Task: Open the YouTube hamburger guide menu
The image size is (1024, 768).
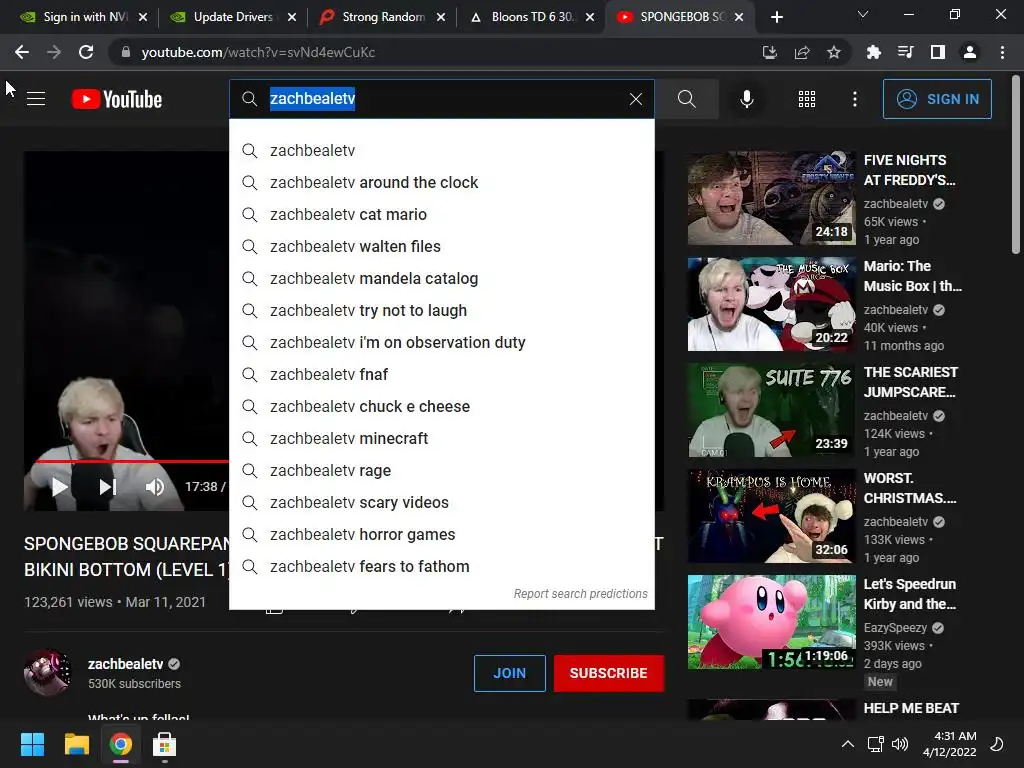Action: [x=36, y=99]
